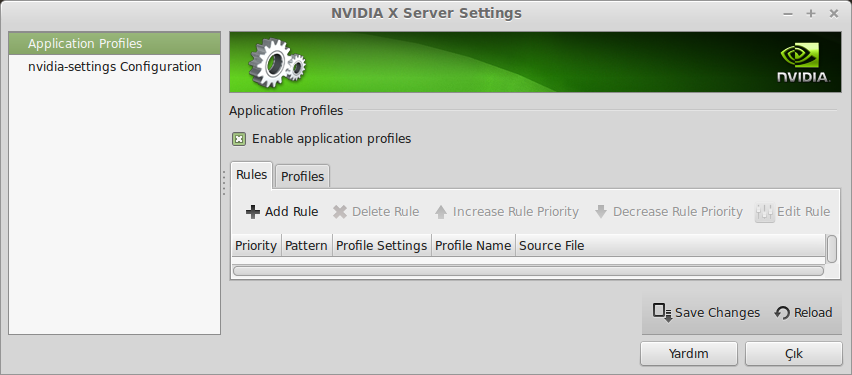This screenshot has height=375, width=852.
Task: Select Application Profiles in the sidebar
Action: (x=114, y=43)
